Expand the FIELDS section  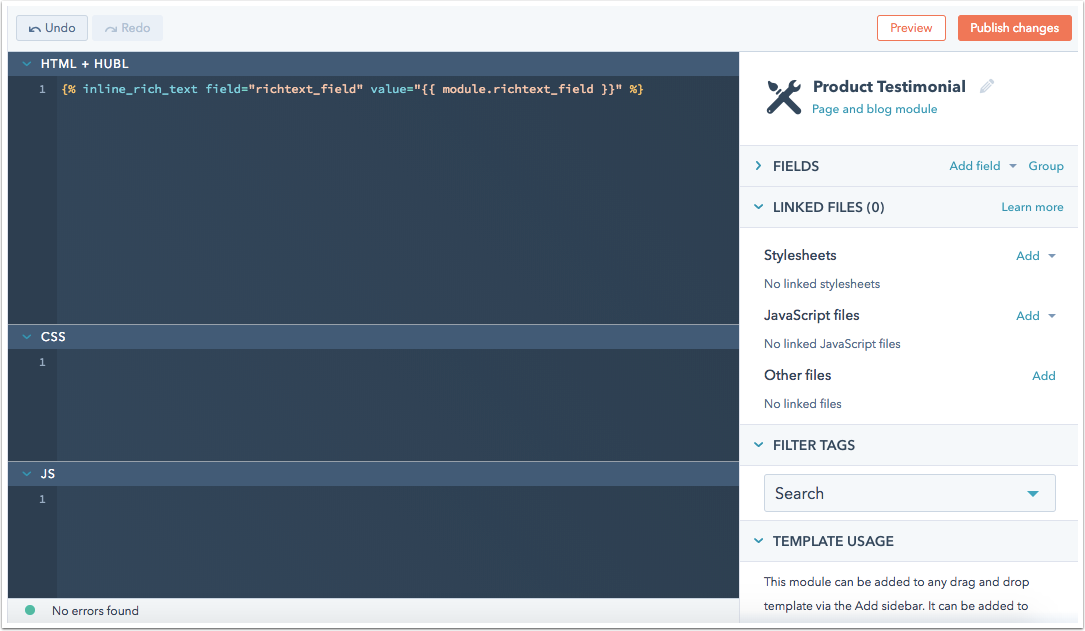pos(758,166)
